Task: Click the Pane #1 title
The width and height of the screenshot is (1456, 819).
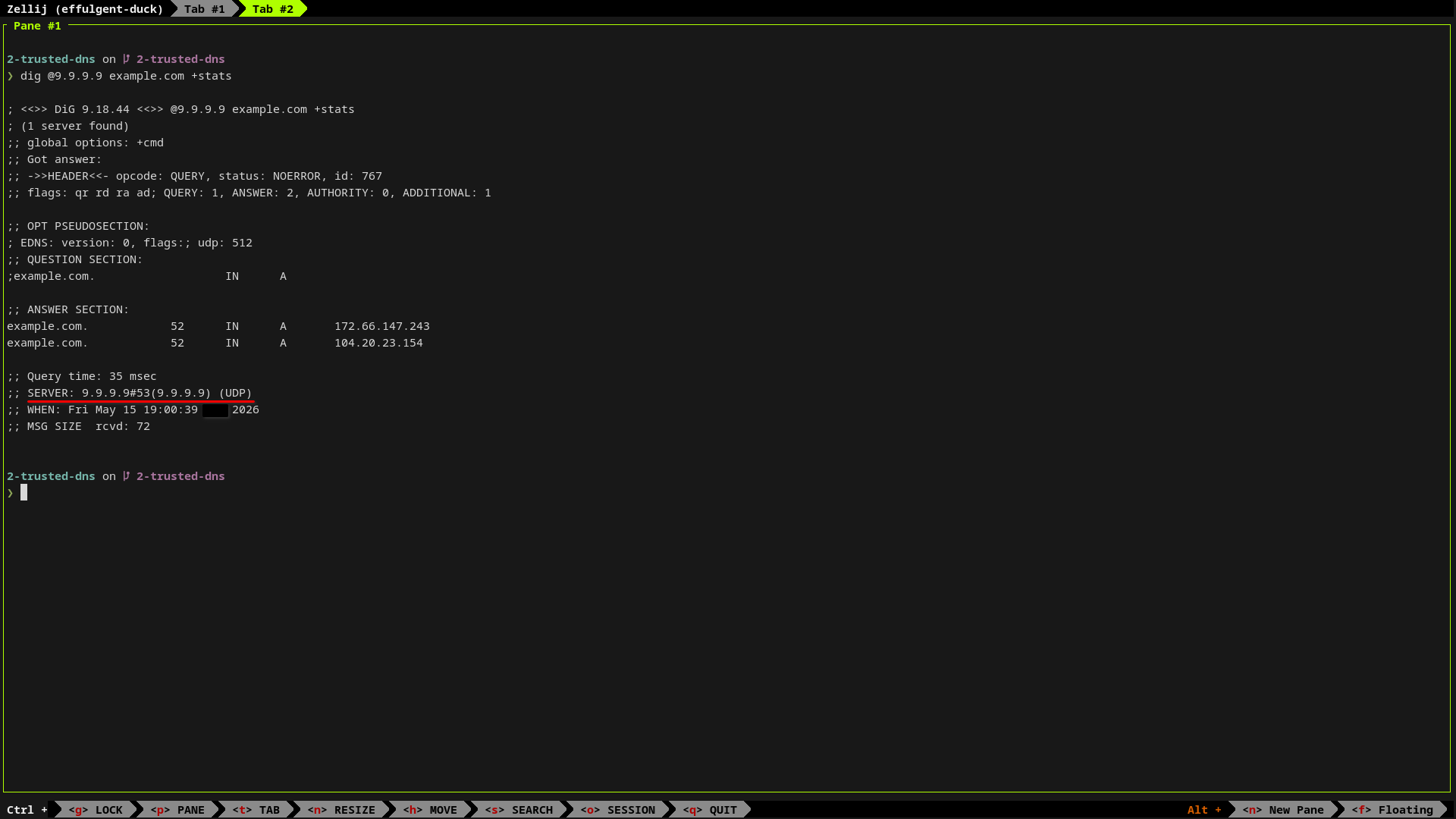Action: [x=37, y=26]
